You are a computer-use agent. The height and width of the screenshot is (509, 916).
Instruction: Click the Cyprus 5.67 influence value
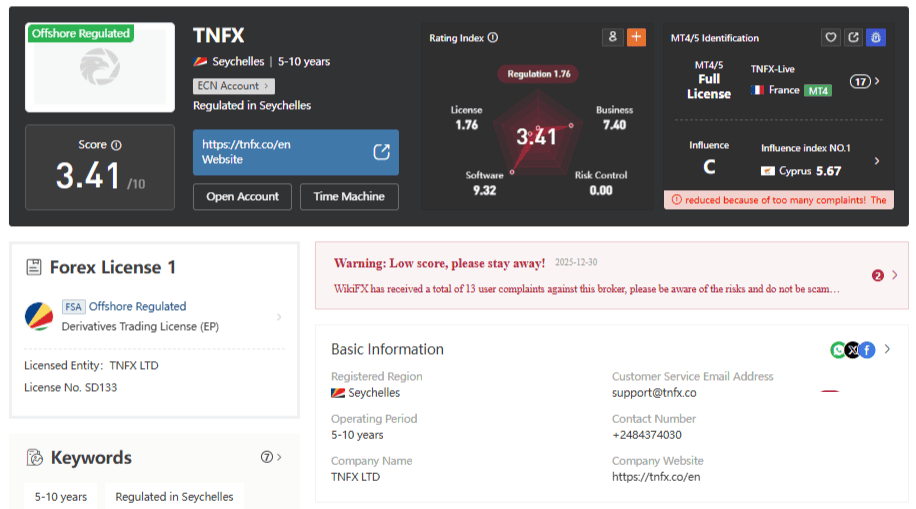(810, 171)
